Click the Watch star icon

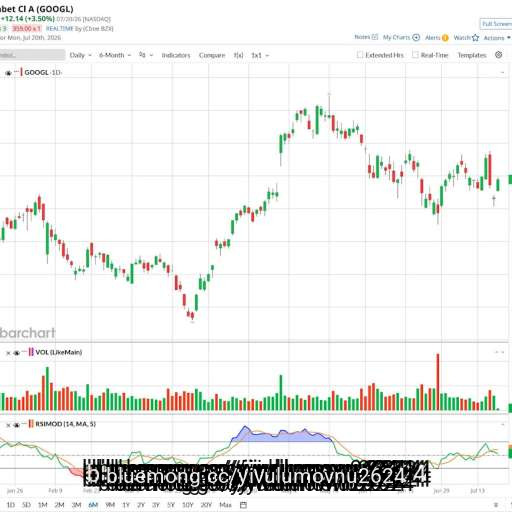[x=475, y=38]
